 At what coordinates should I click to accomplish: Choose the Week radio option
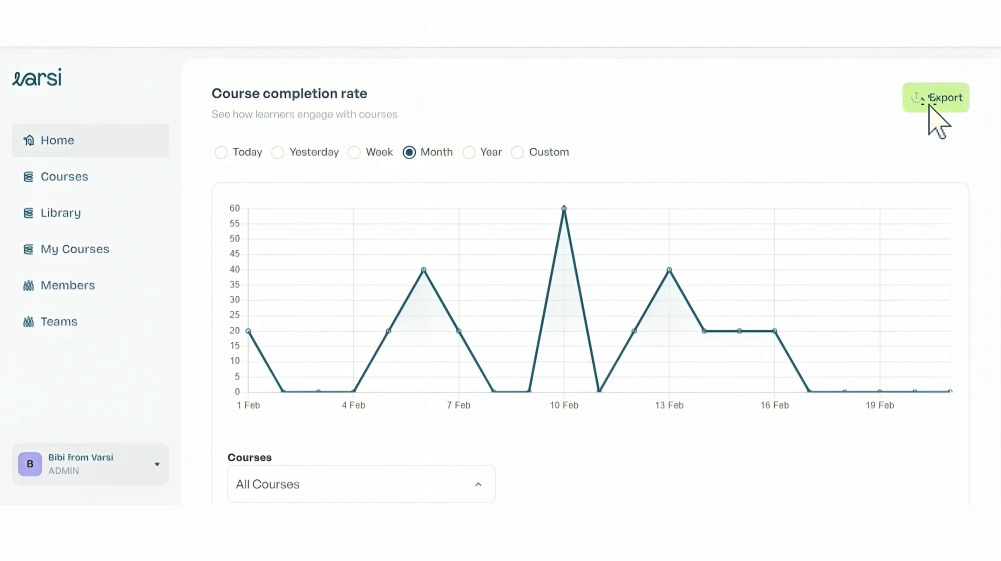[354, 153]
